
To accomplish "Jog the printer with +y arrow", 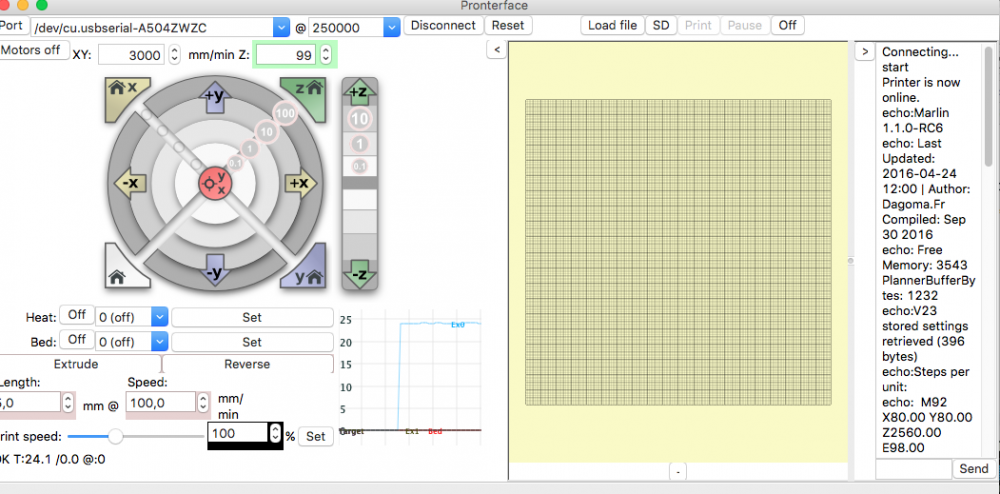I will coord(214,96).
